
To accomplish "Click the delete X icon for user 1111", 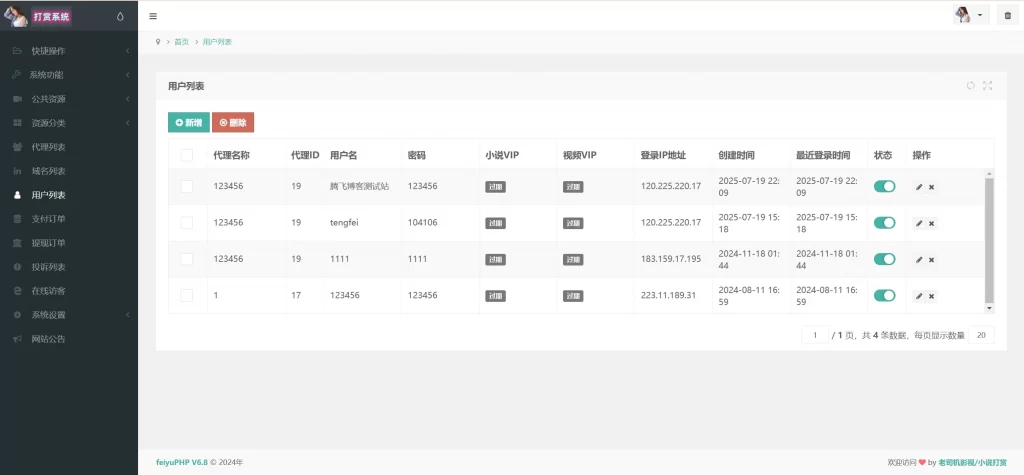I will (x=931, y=259).
